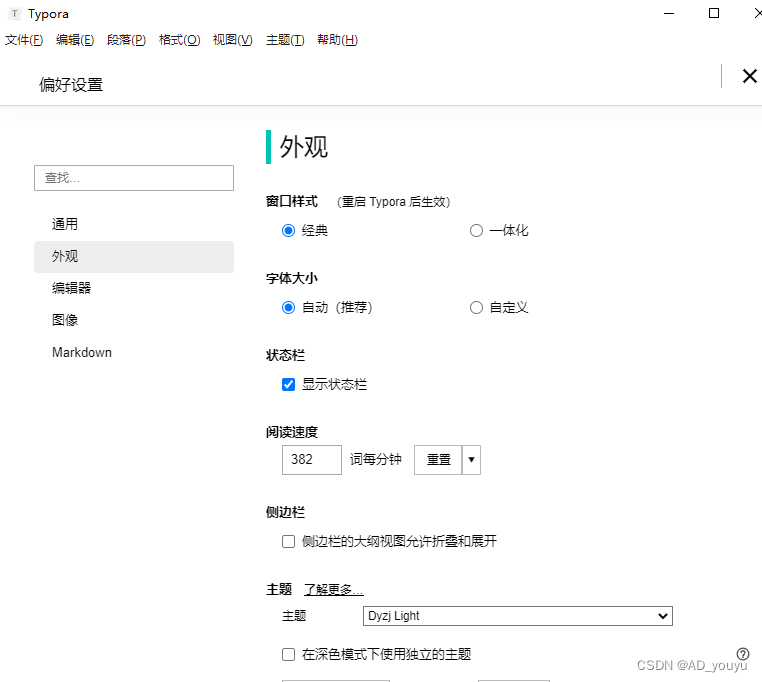Maximize the Typora window
The height and width of the screenshot is (682, 762).
point(714,14)
